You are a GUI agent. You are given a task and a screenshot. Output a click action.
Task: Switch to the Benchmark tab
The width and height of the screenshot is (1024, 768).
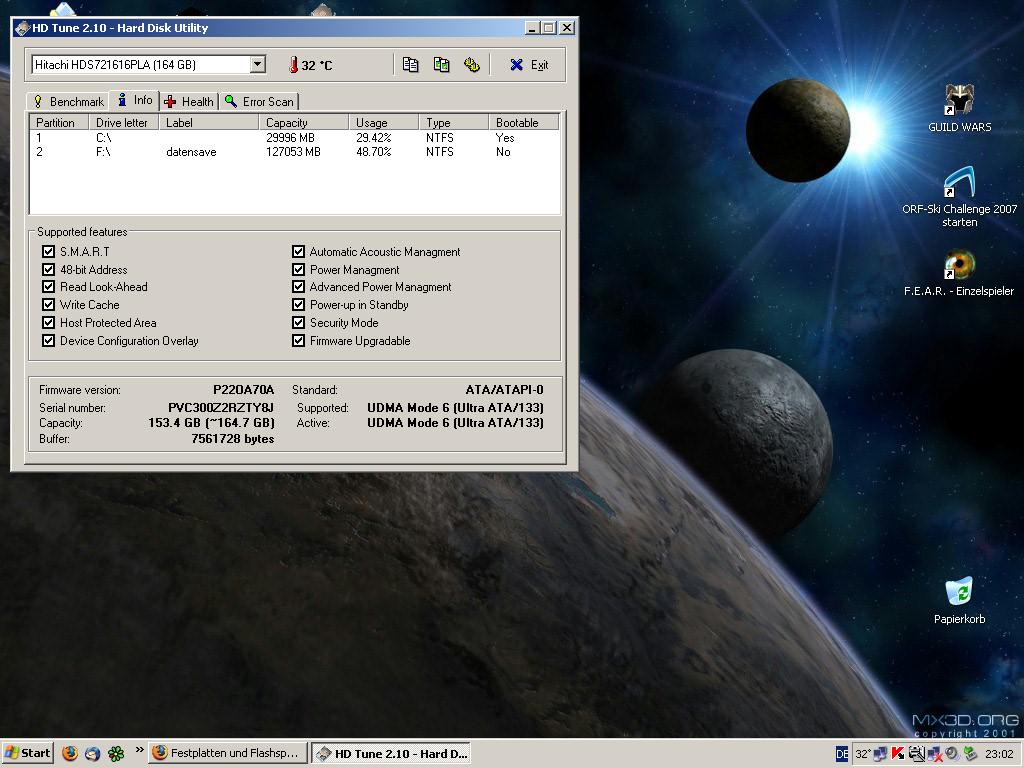tap(68, 102)
